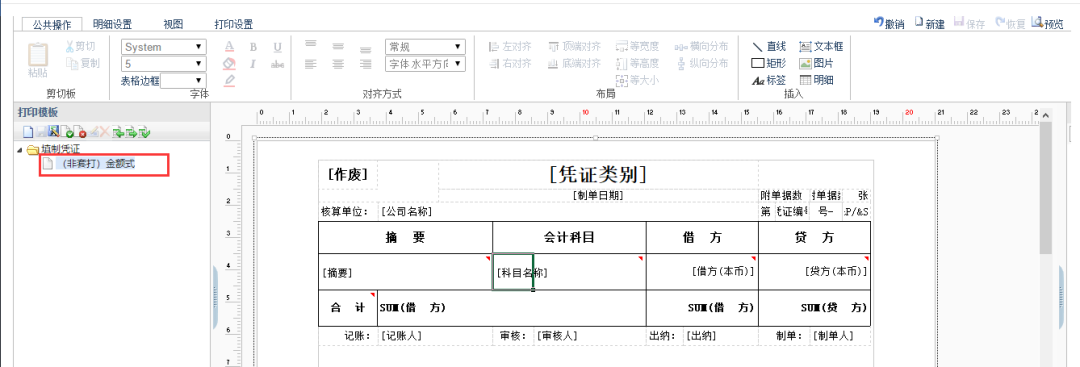This screenshot has width=1080, height=367.
Task: Align text right horizontally icon
Action: [366, 64]
